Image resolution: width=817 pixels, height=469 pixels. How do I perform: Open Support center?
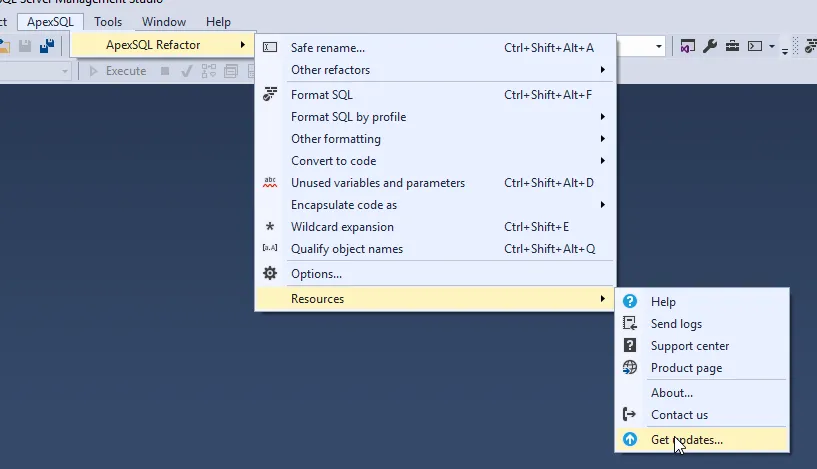point(702,346)
